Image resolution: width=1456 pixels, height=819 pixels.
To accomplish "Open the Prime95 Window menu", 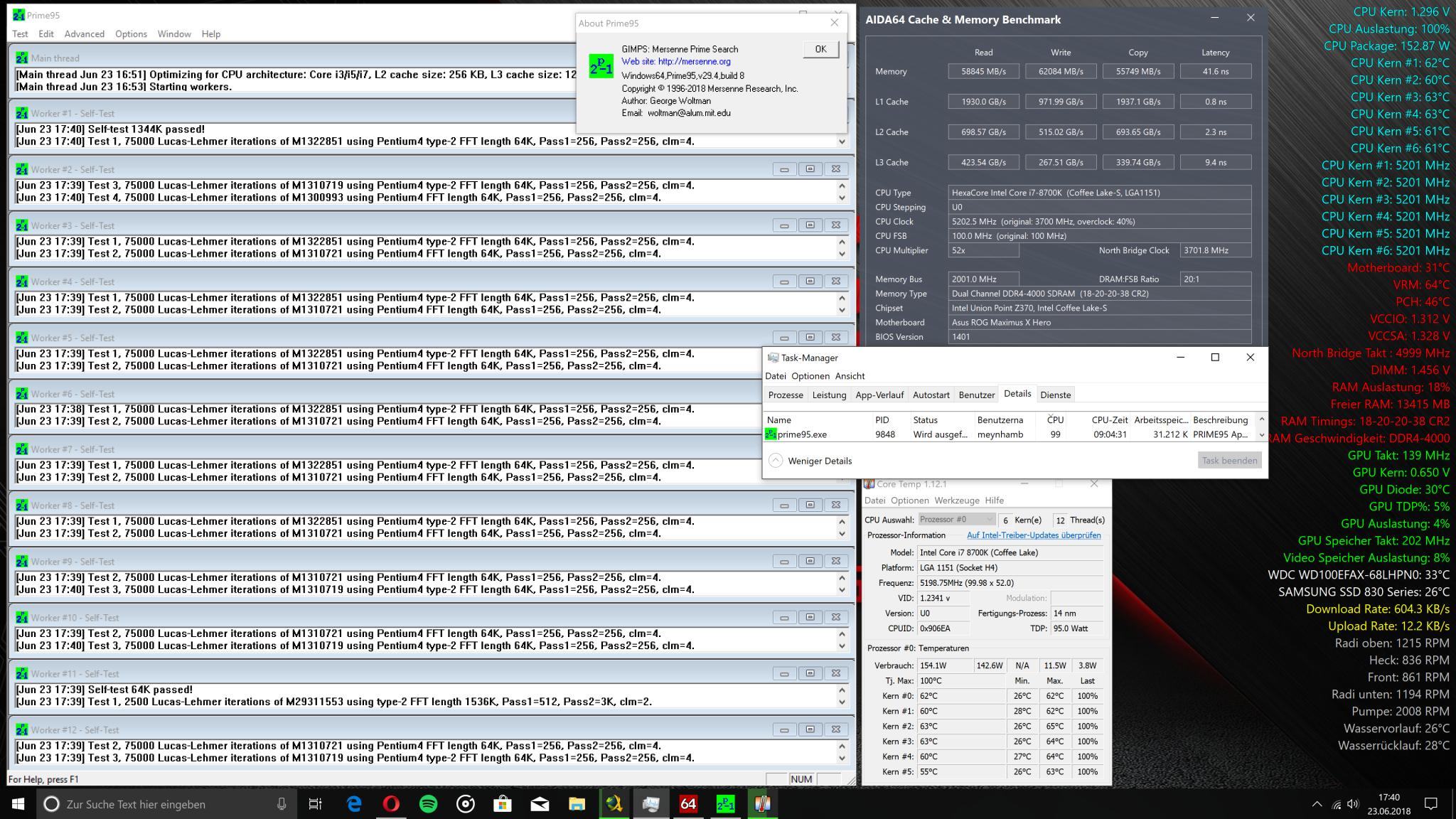I will pos(174,34).
